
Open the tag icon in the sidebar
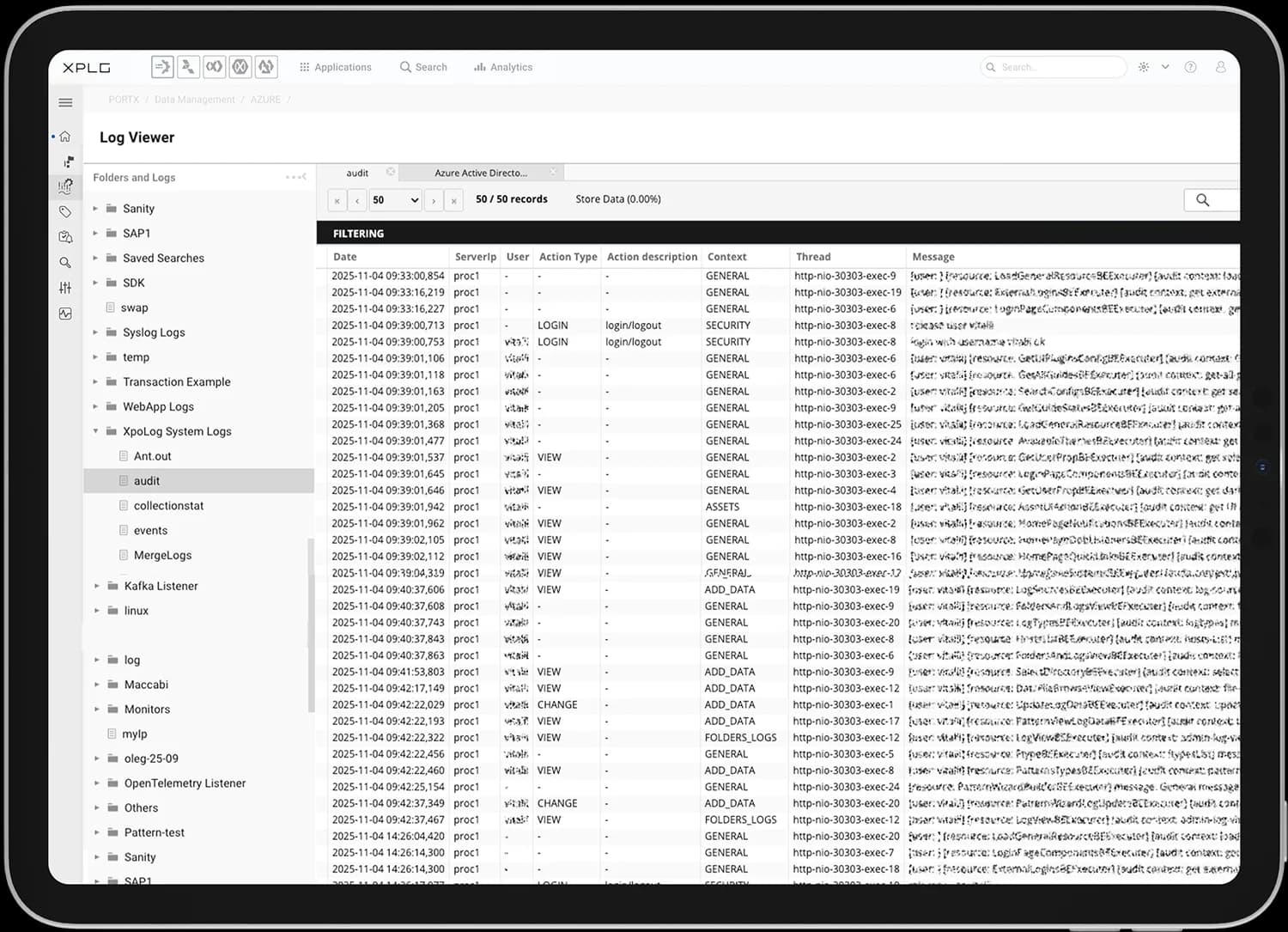[65, 211]
